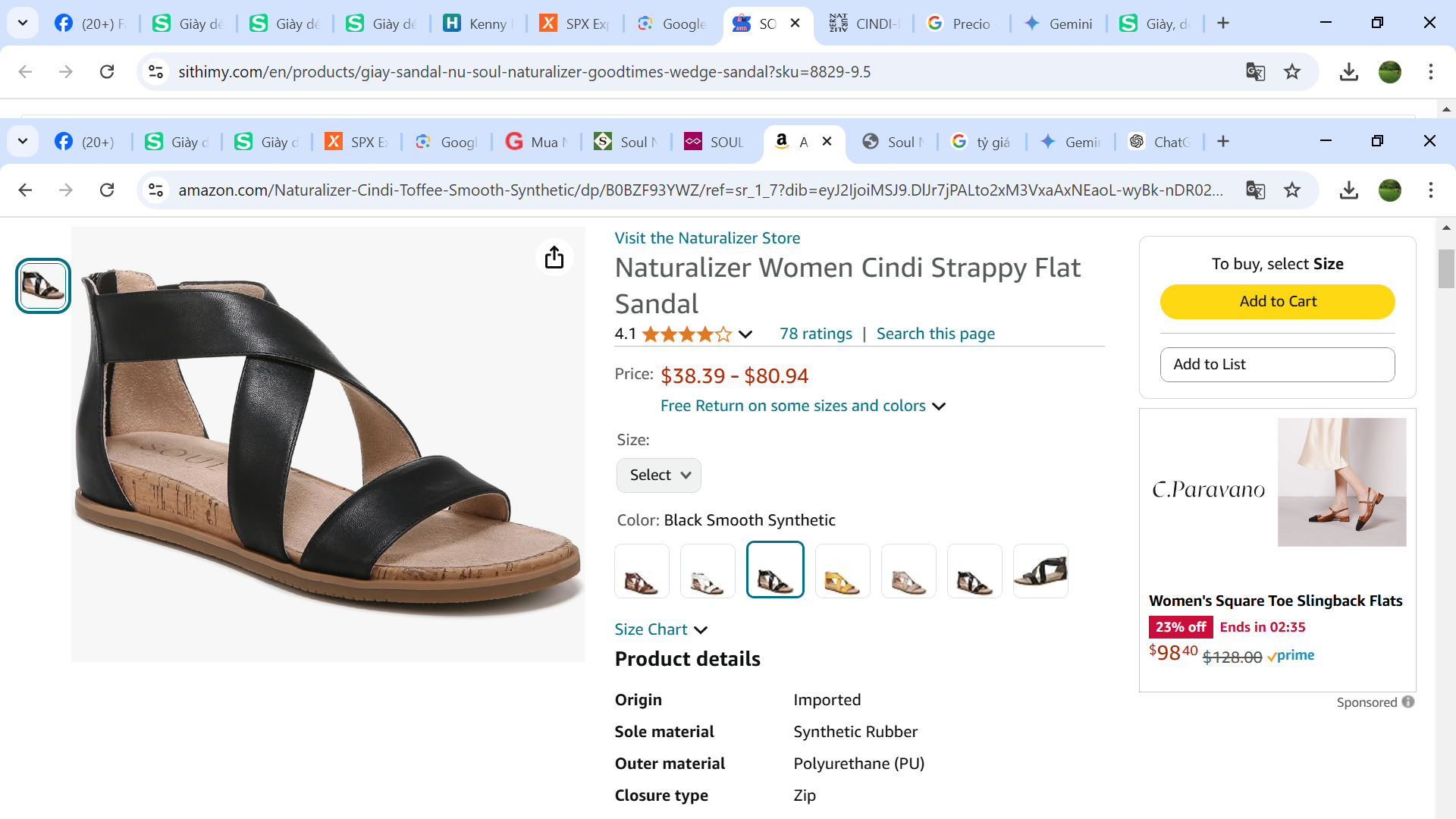
Task: Expand the star ratings breakdown arrow
Action: [745, 334]
